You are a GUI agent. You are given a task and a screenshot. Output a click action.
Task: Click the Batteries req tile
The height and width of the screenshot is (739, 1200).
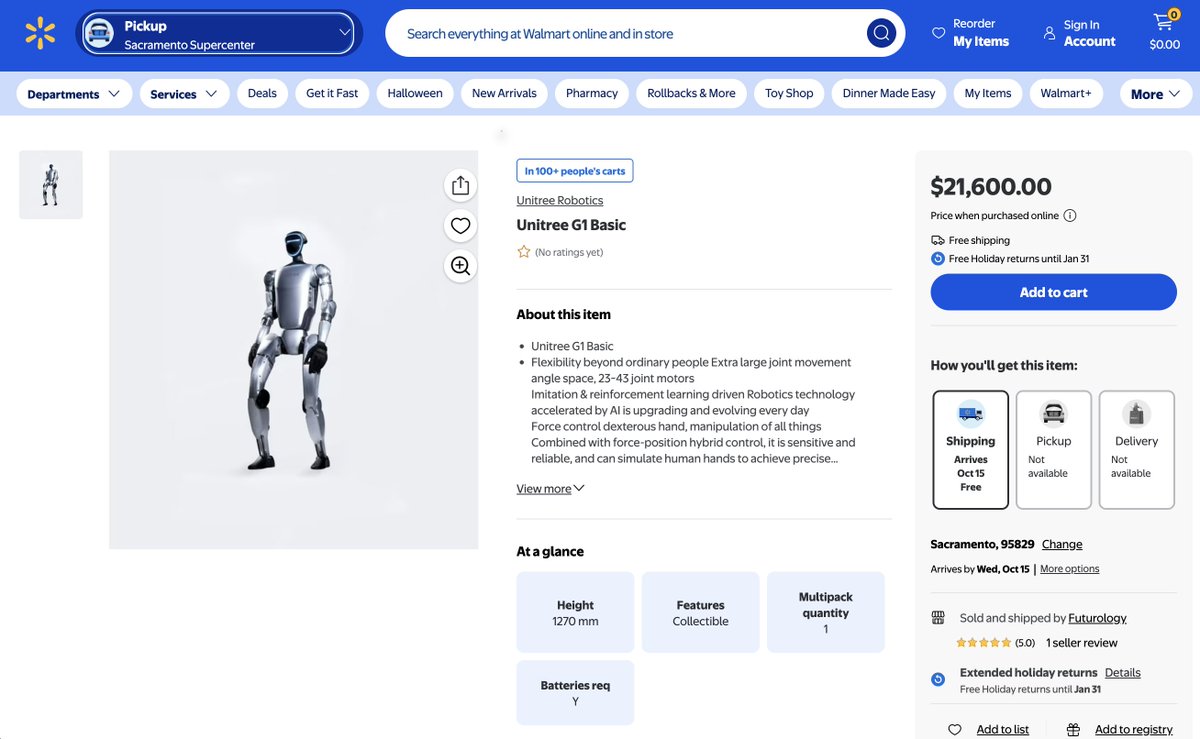coord(575,693)
